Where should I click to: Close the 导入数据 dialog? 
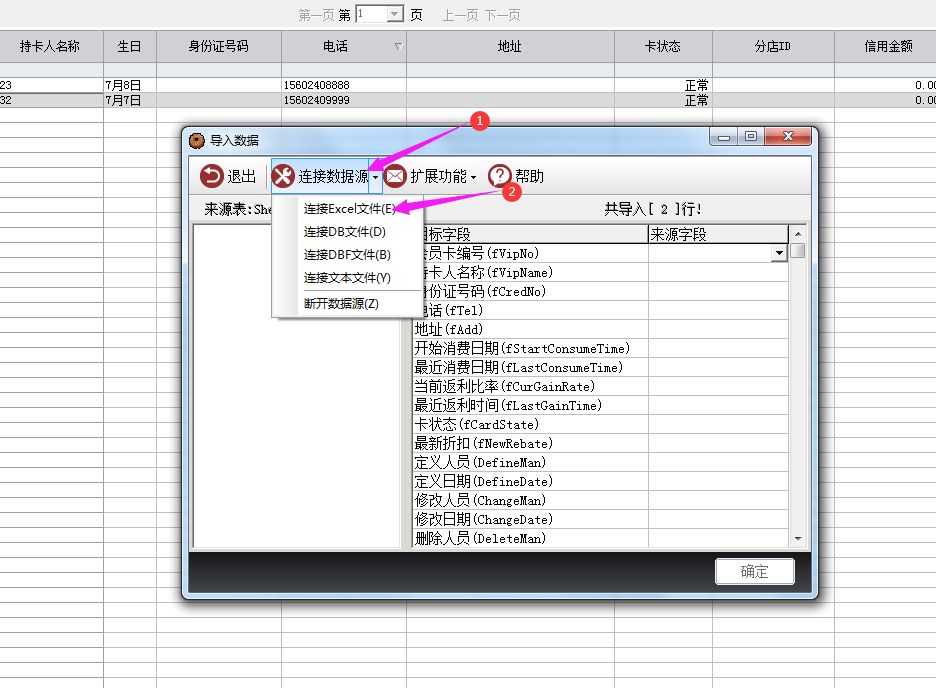[788, 136]
